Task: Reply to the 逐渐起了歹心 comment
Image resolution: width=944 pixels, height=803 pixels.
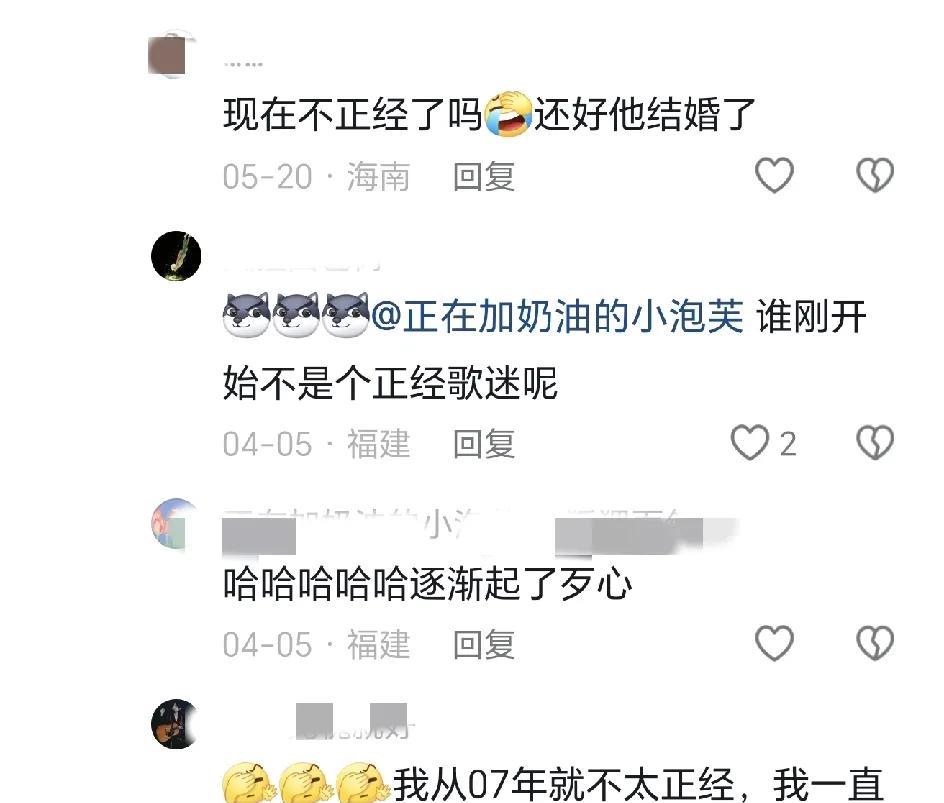Action: tap(484, 644)
